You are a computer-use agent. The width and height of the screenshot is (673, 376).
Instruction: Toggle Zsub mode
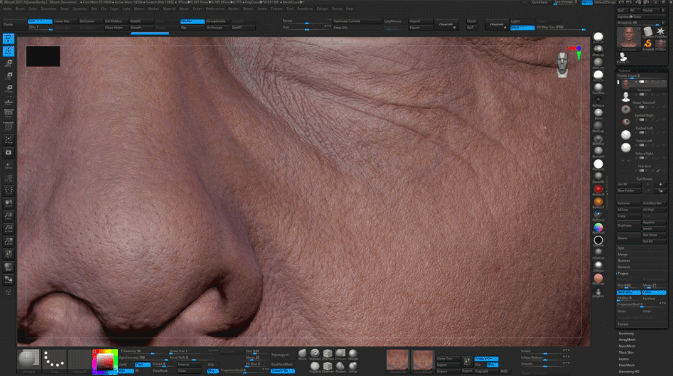click(143, 364)
